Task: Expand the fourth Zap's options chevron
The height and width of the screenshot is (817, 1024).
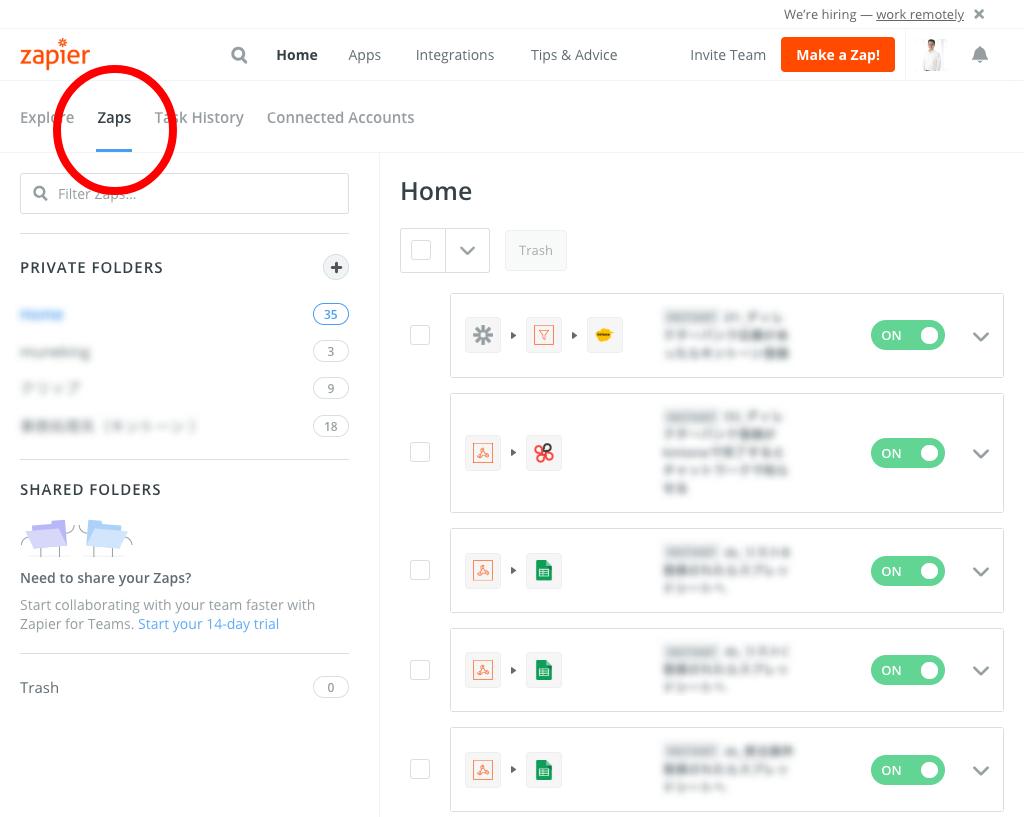Action: point(981,671)
